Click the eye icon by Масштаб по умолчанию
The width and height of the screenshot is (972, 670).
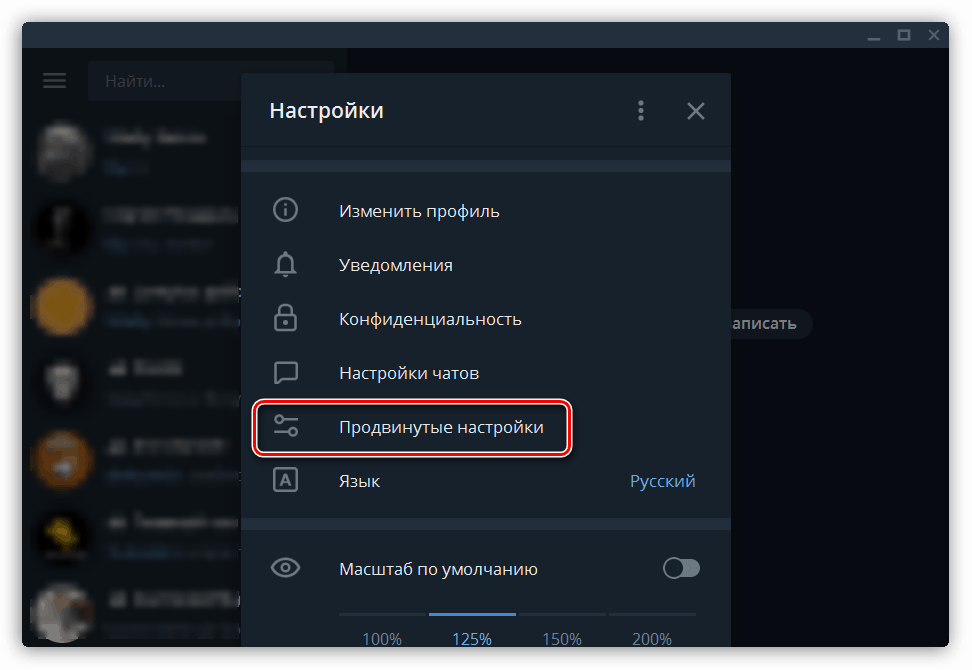click(x=286, y=567)
